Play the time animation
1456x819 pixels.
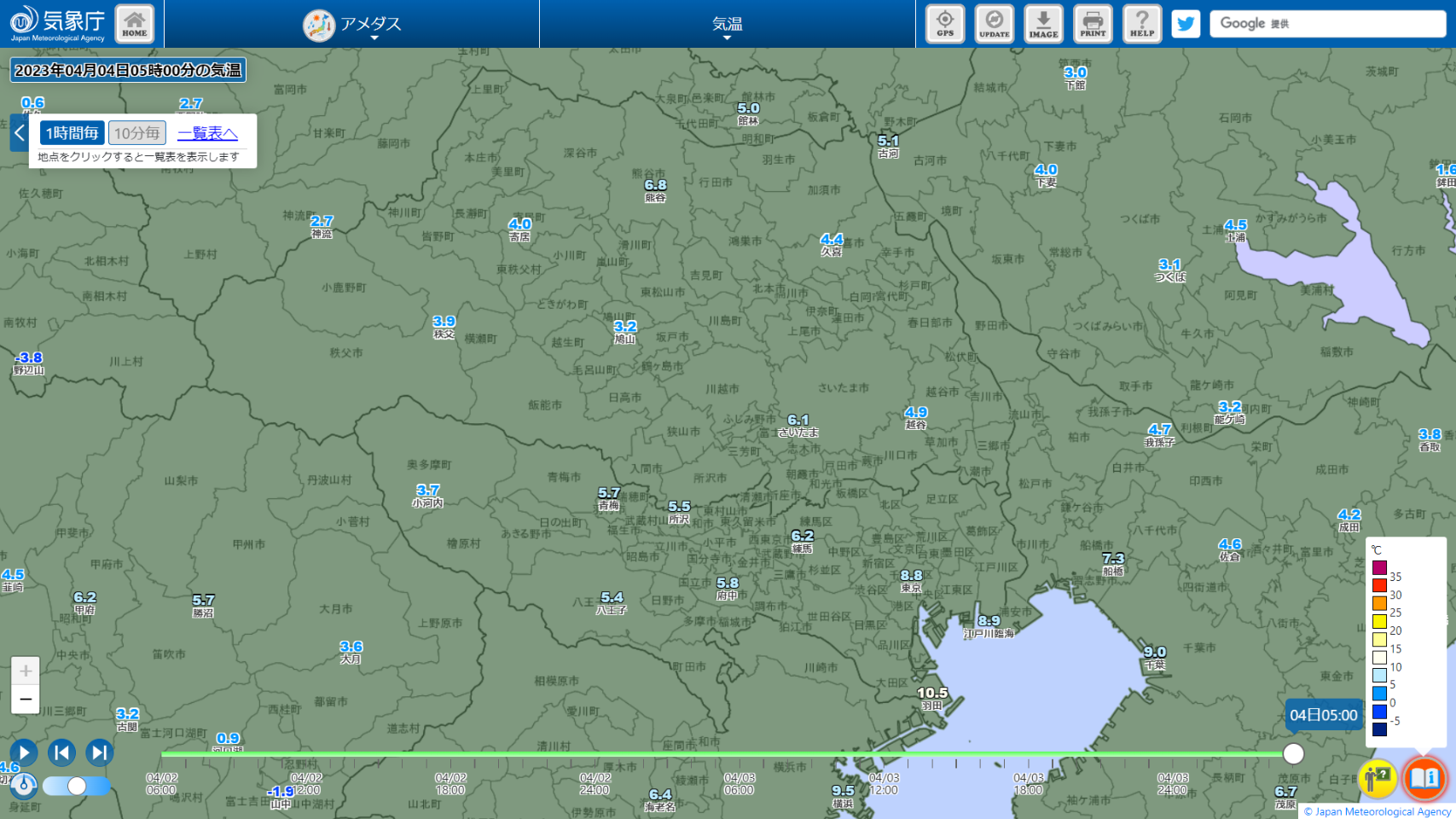23,752
